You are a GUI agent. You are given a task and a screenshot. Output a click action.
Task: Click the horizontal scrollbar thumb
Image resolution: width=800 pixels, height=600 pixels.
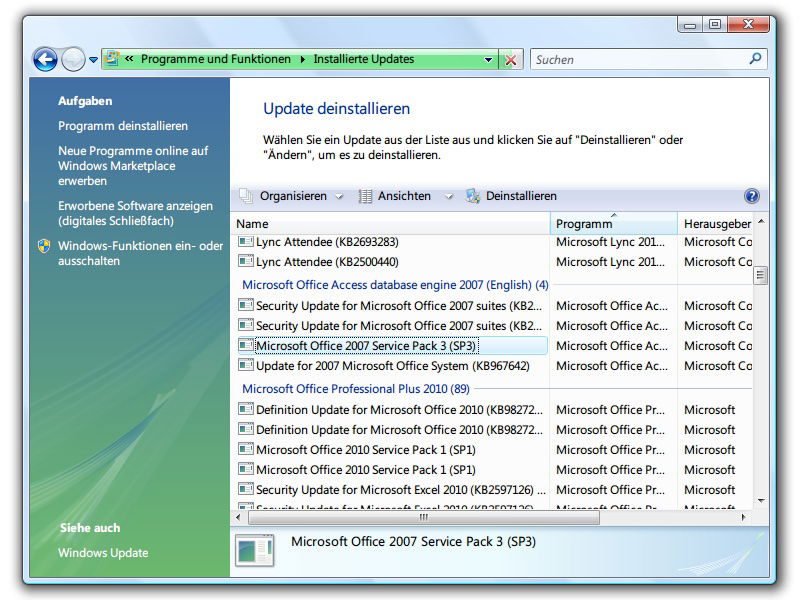(423, 517)
